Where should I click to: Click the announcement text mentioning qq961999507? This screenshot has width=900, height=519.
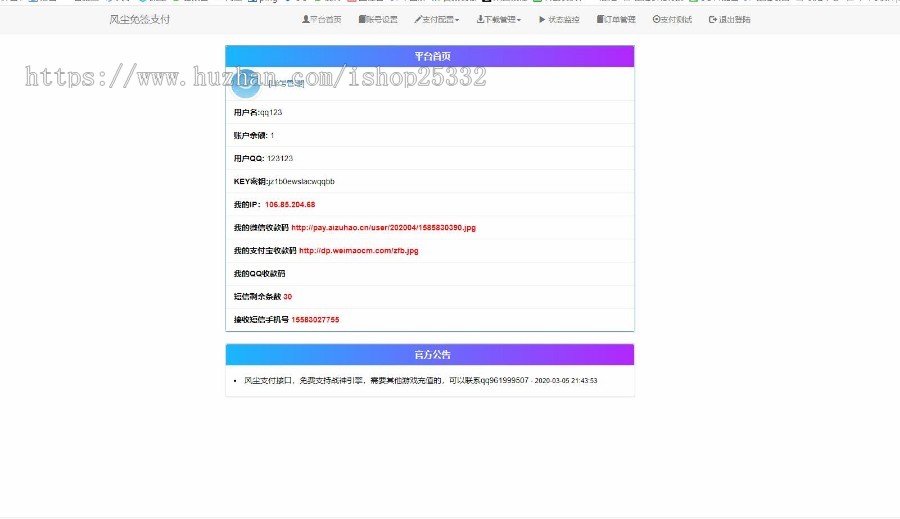pyautogui.click(x=386, y=381)
